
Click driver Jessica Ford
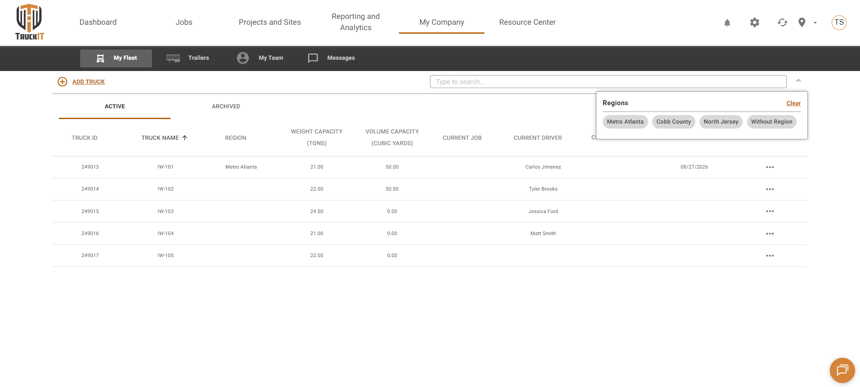[x=543, y=211]
